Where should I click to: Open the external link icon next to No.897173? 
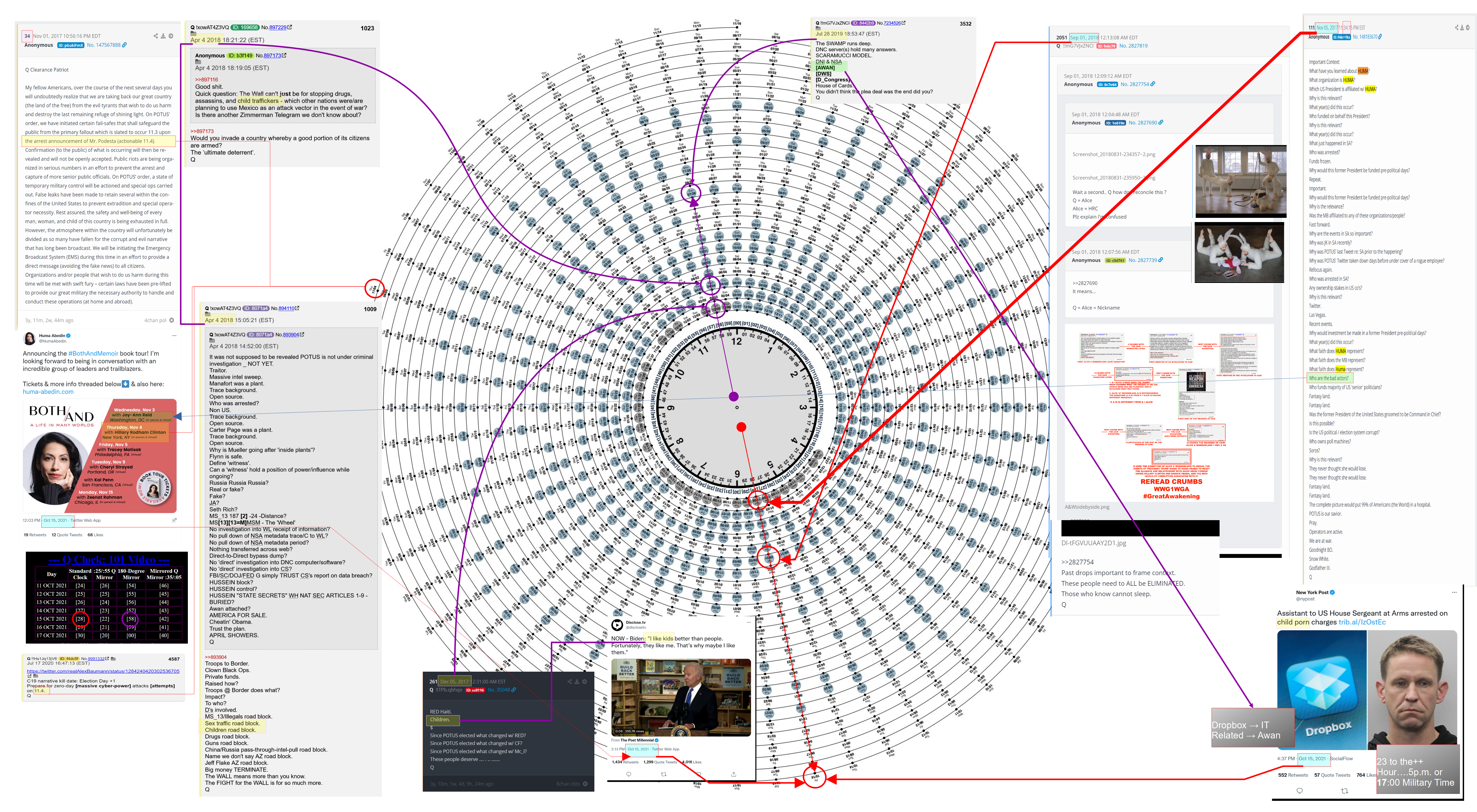[x=284, y=56]
